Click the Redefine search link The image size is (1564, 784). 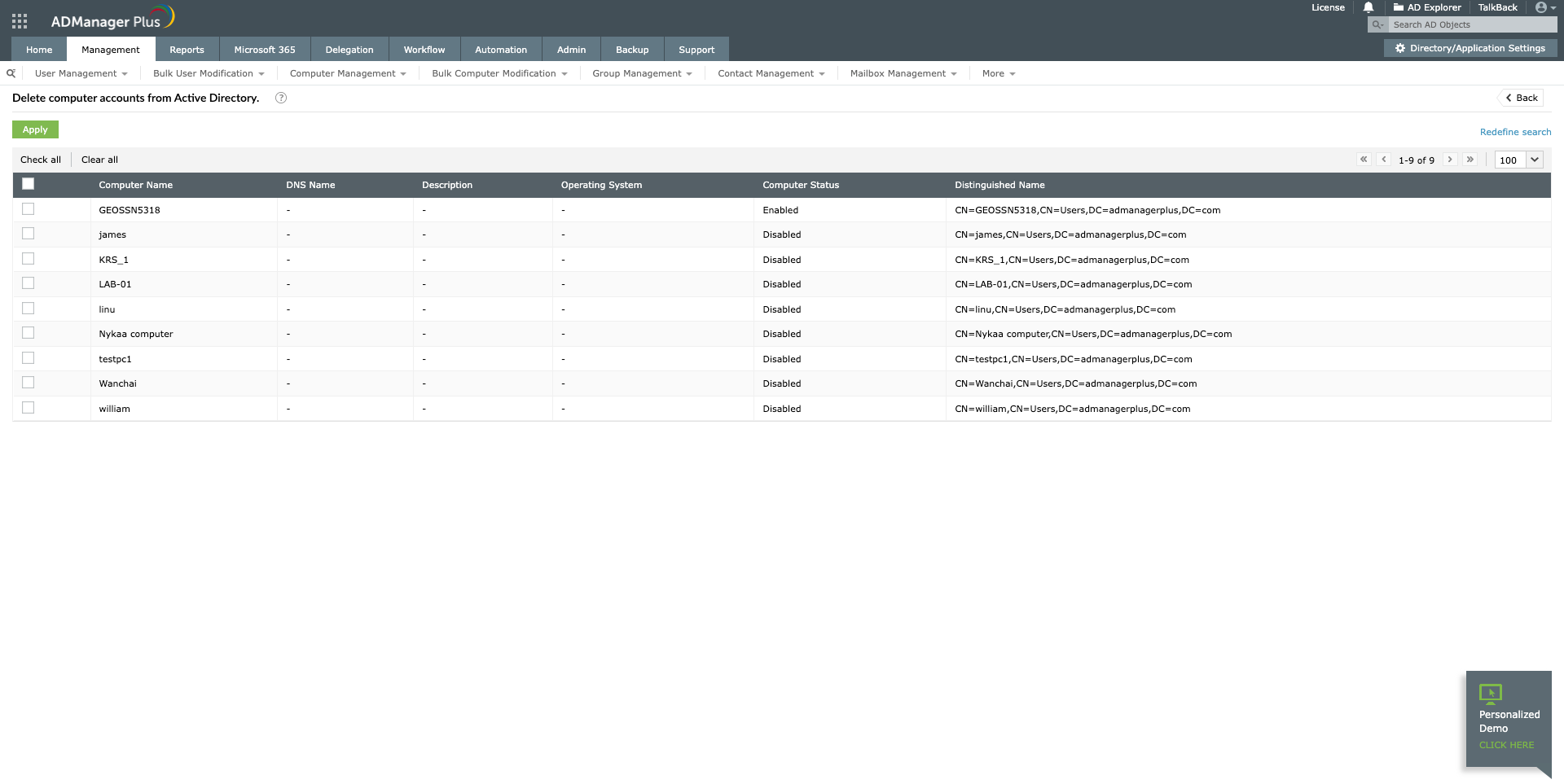coord(1515,132)
